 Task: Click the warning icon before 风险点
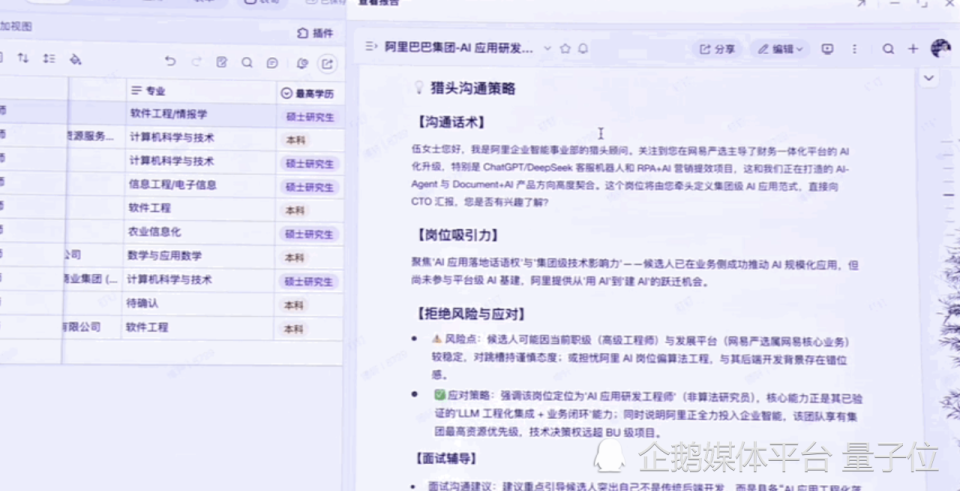(437, 339)
